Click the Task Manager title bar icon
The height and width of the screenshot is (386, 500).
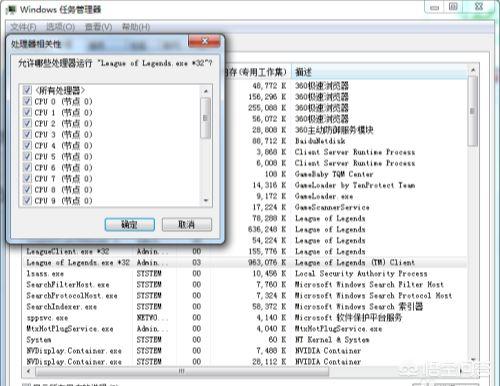(11, 10)
